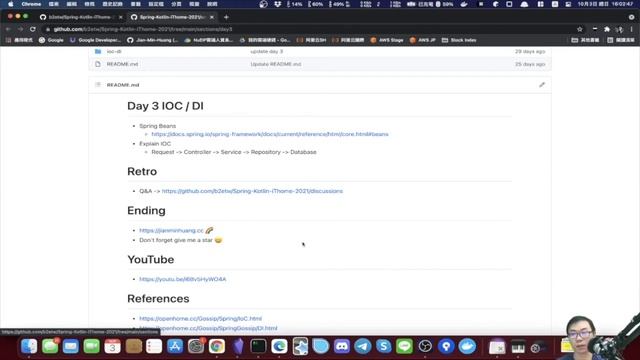Open a new browser tab
This screenshot has width=640, height=360.
226,17
